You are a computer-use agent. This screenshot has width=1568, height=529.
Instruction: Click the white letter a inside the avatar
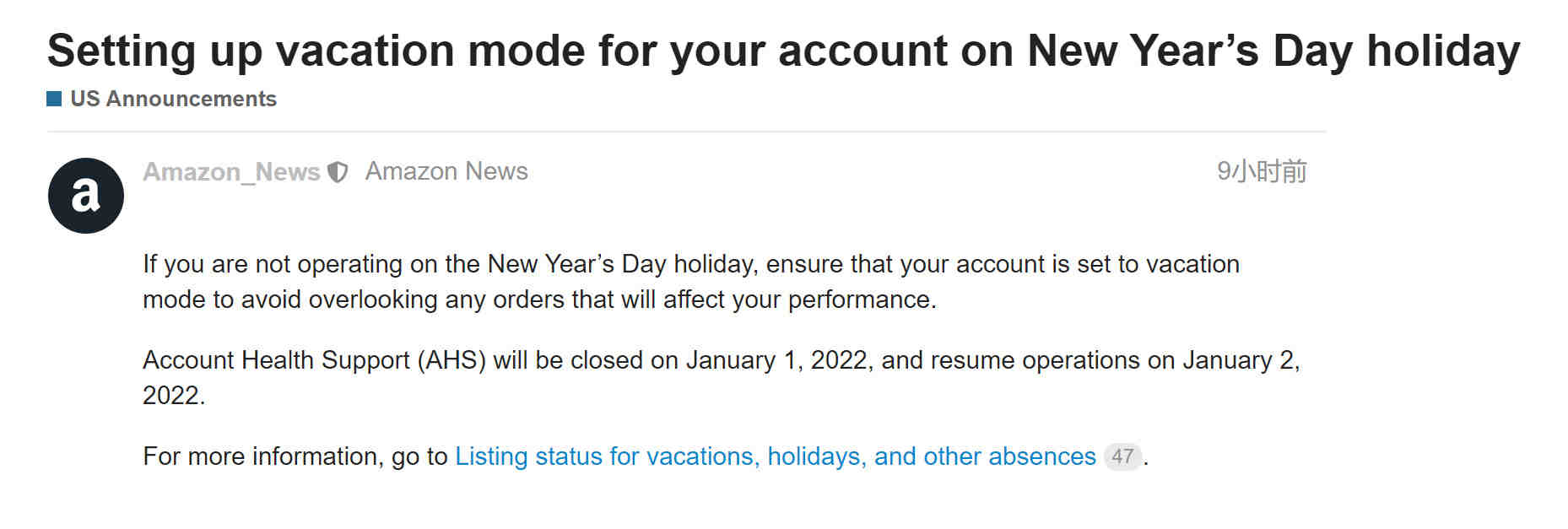coord(86,196)
